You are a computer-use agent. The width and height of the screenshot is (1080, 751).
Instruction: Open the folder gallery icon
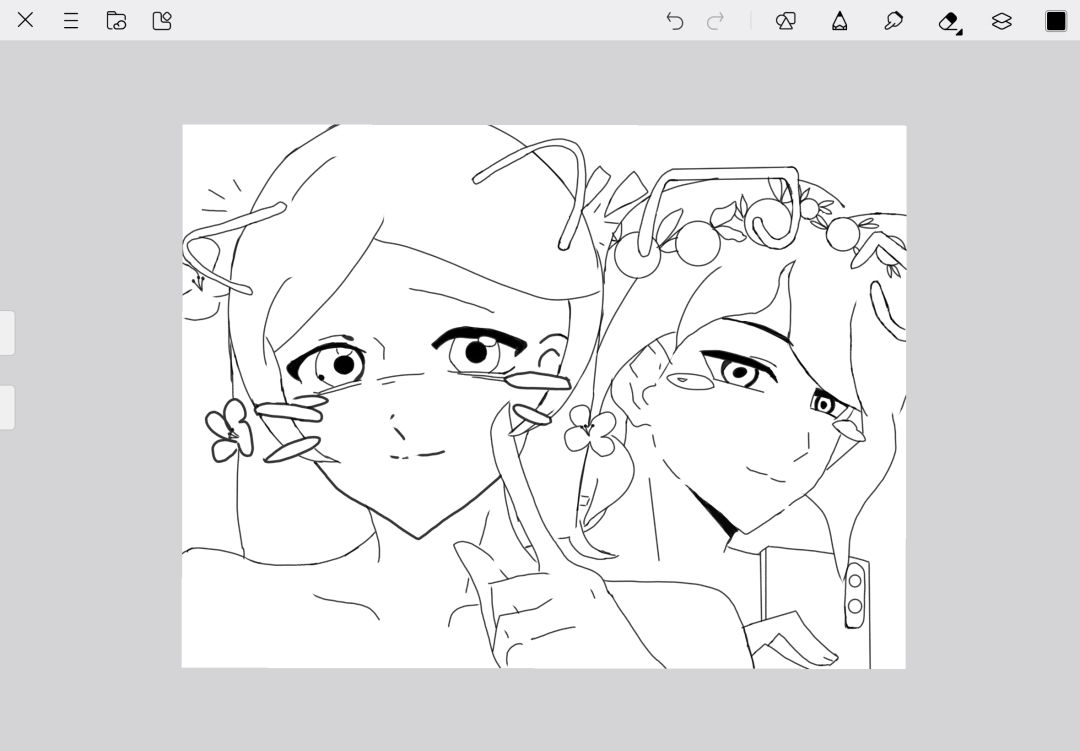tap(116, 21)
